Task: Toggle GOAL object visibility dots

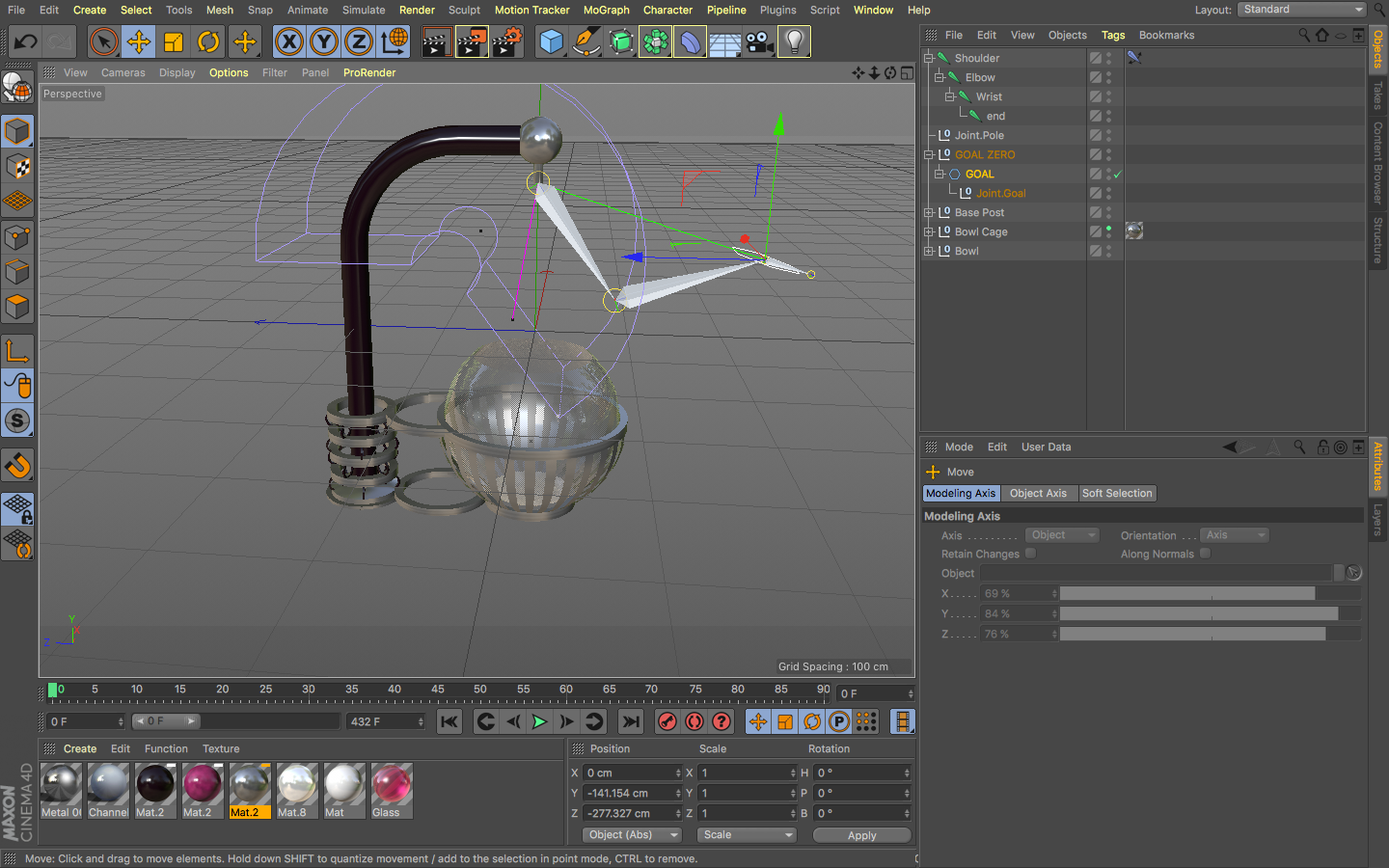Action: point(1108,174)
